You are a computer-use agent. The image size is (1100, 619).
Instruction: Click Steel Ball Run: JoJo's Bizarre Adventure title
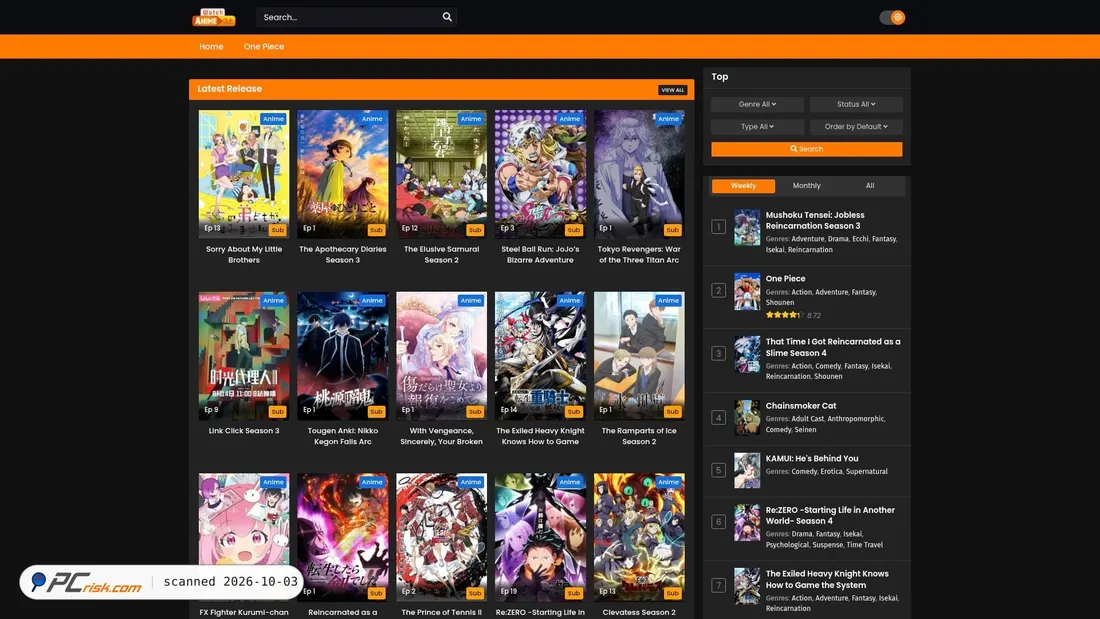click(x=540, y=255)
